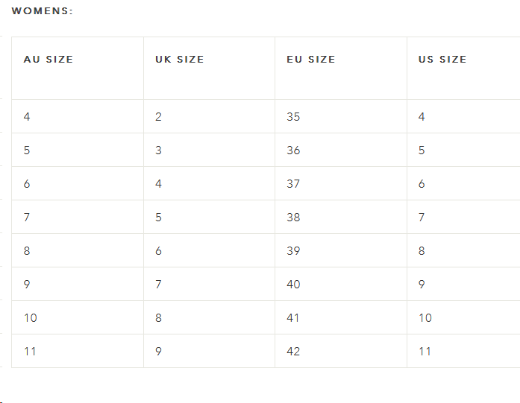Click US size 11 cell
This screenshot has width=520, height=403.
[x=463, y=351]
